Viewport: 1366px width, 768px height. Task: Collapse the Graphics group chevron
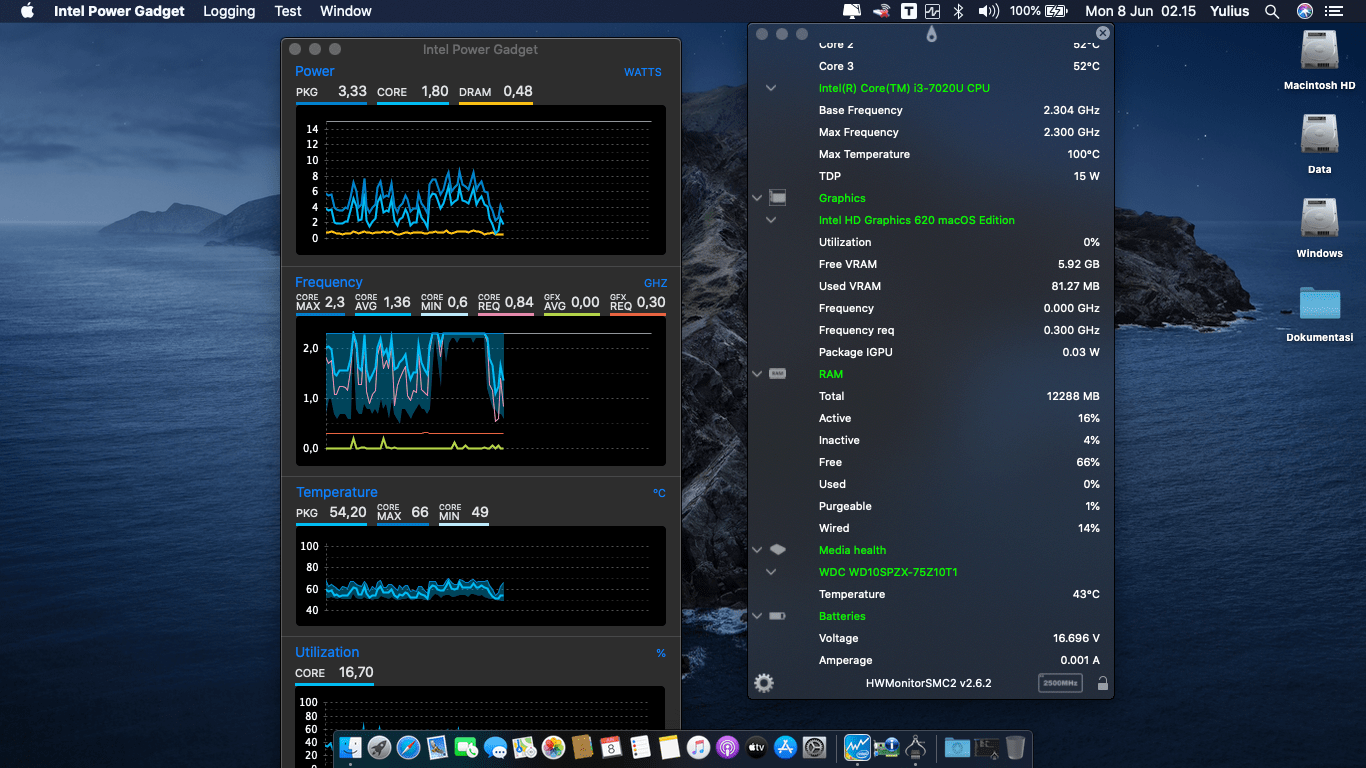[757, 198]
